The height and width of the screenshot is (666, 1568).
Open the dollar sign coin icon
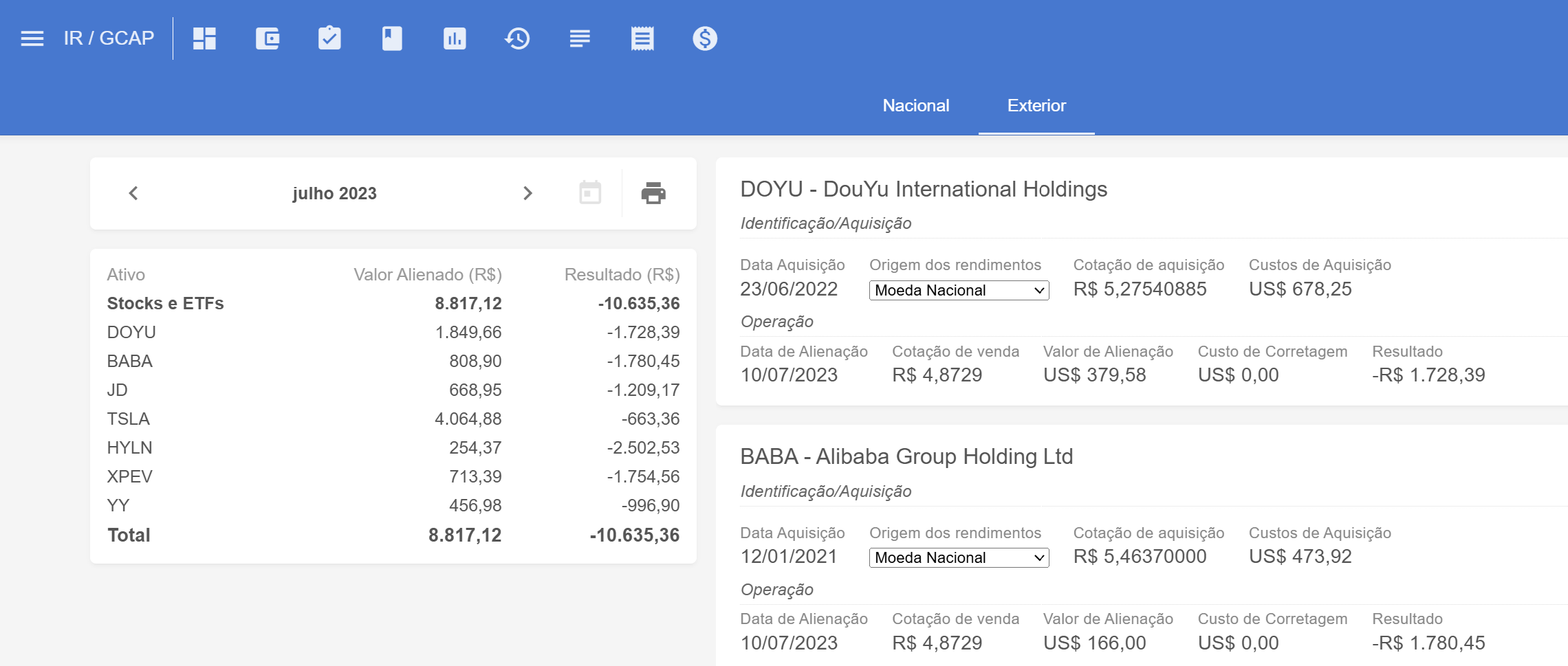705,38
